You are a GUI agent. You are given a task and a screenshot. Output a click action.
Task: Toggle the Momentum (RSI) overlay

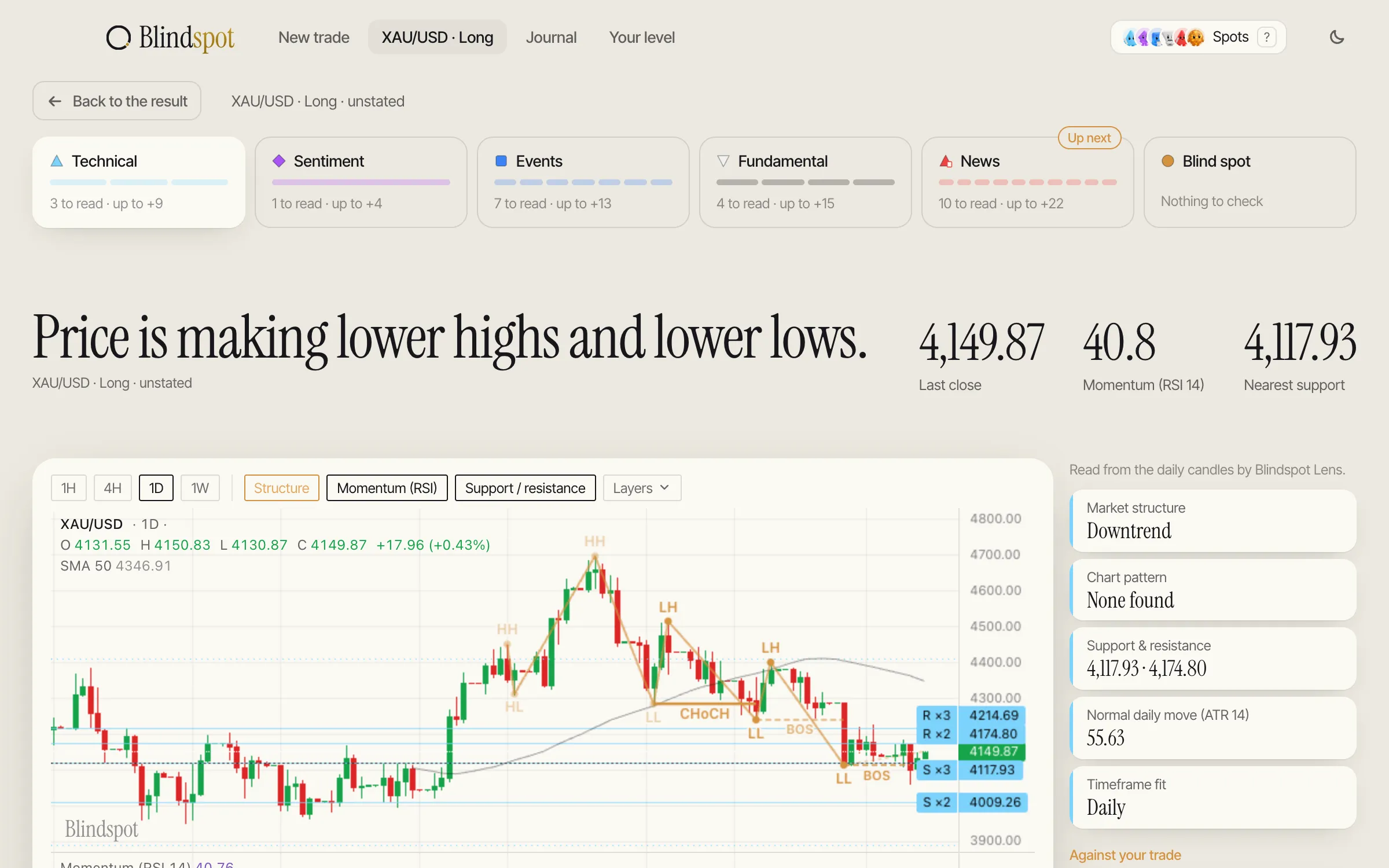tap(387, 488)
